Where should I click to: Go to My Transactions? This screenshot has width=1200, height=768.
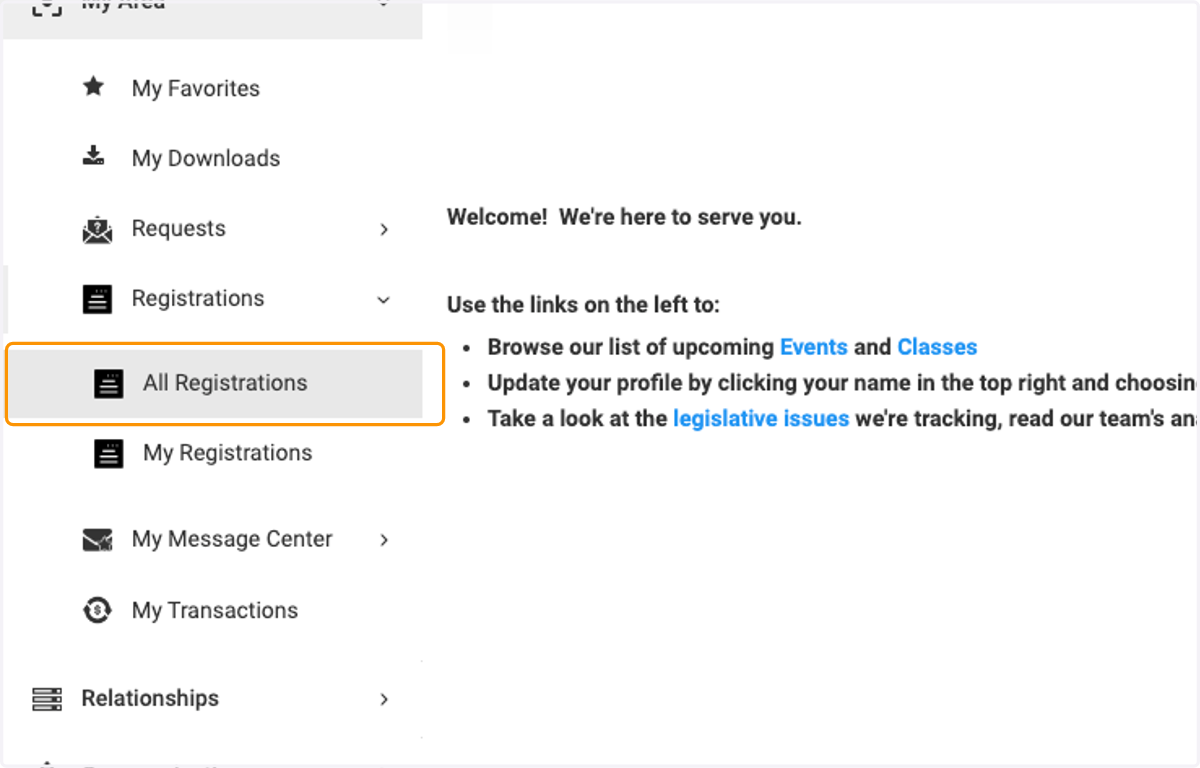(x=215, y=610)
